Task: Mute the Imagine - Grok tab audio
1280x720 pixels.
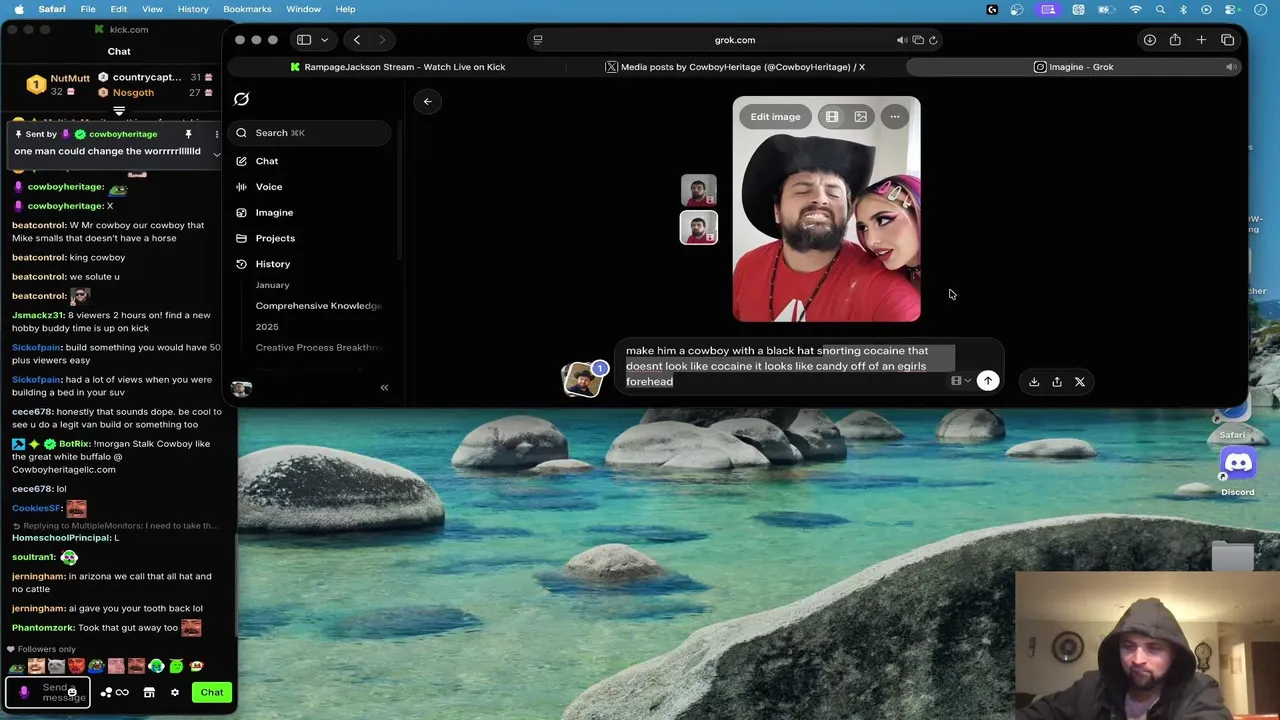Action: click(x=1231, y=67)
